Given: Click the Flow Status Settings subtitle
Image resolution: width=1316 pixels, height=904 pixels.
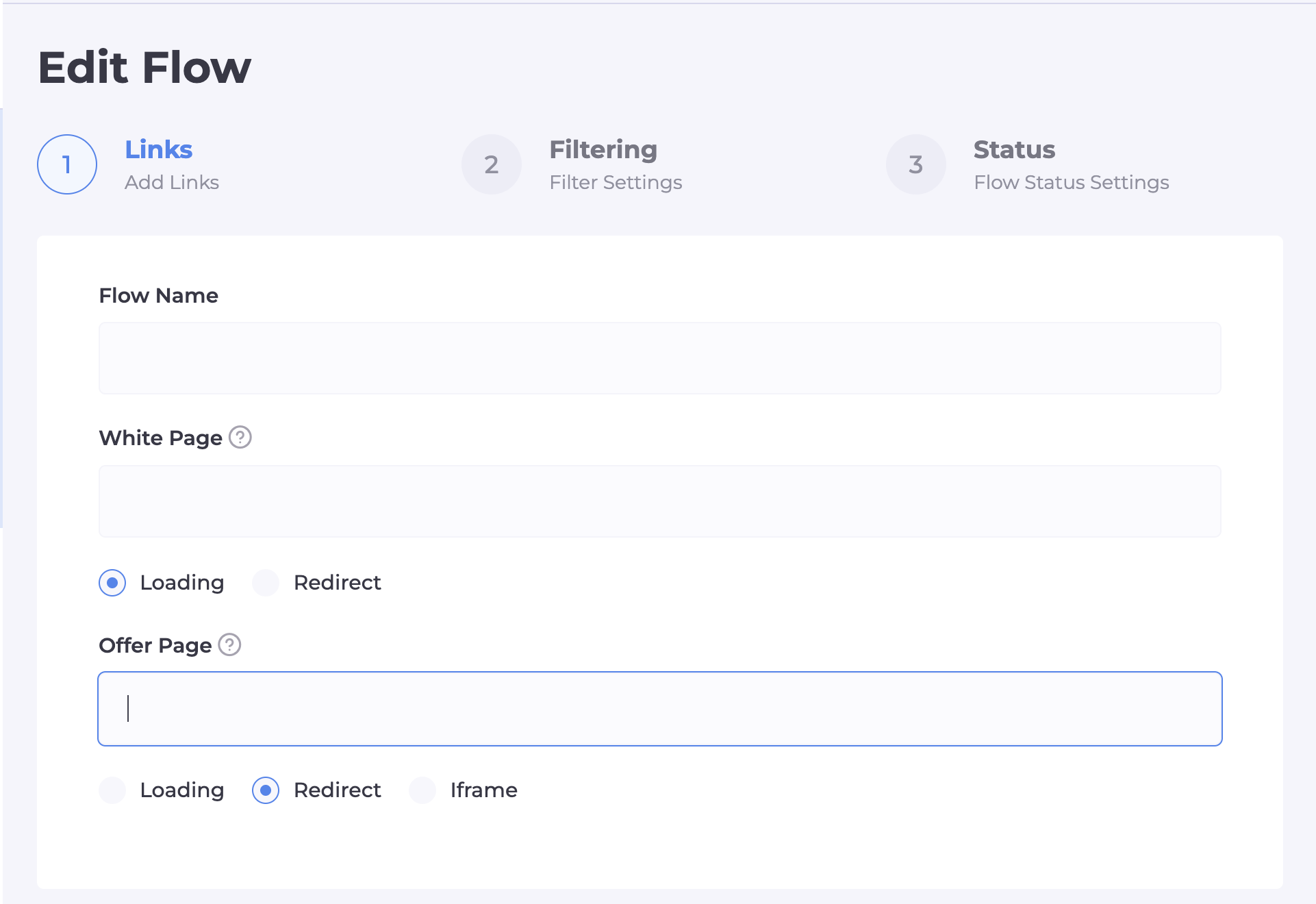Looking at the screenshot, I should 1071,182.
